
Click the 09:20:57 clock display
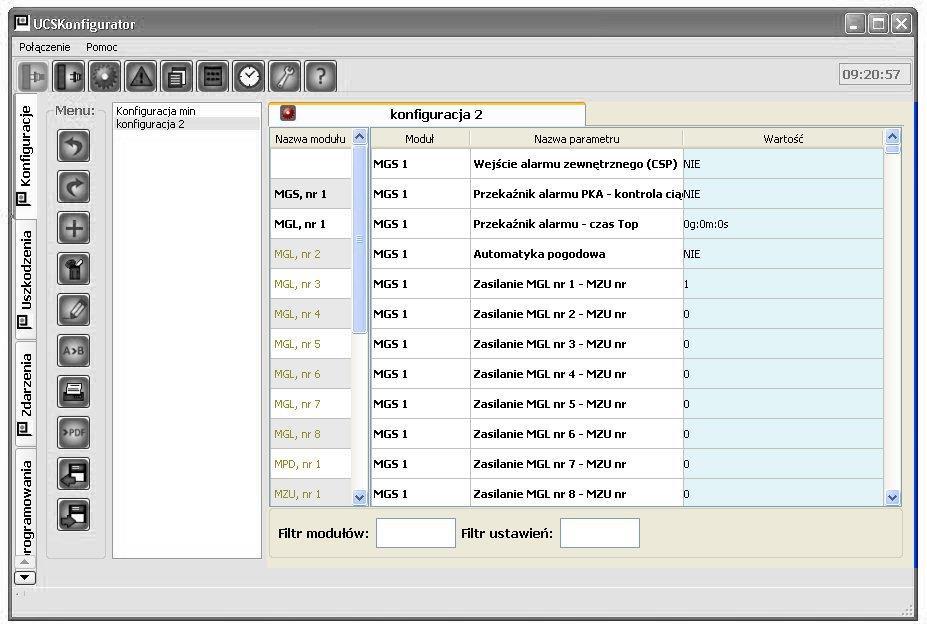tap(874, 75)
